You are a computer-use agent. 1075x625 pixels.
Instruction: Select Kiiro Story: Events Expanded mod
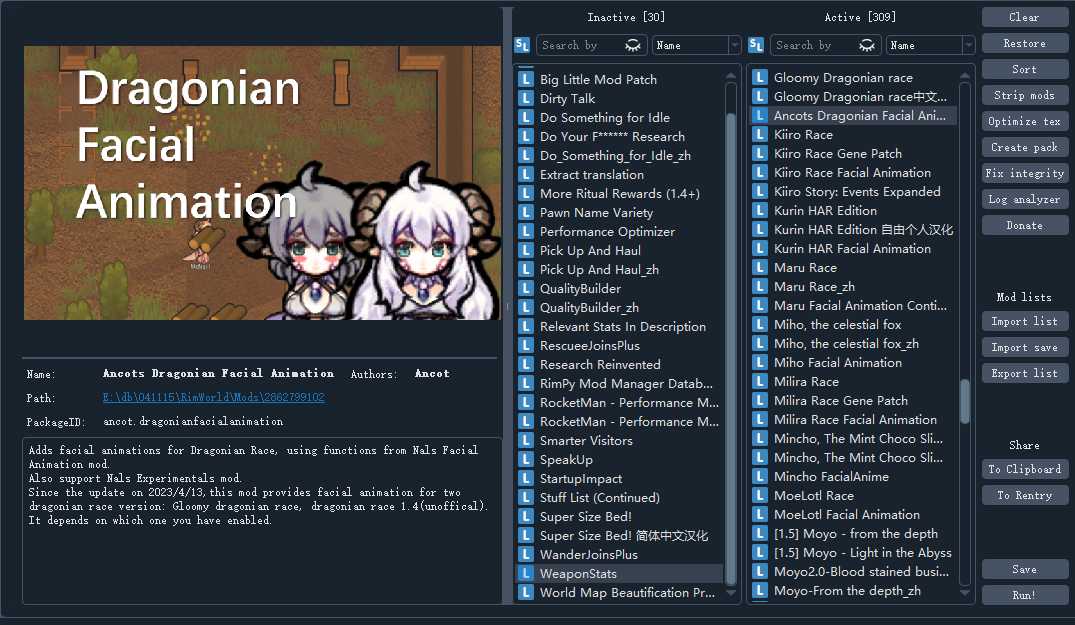point(852,191)
